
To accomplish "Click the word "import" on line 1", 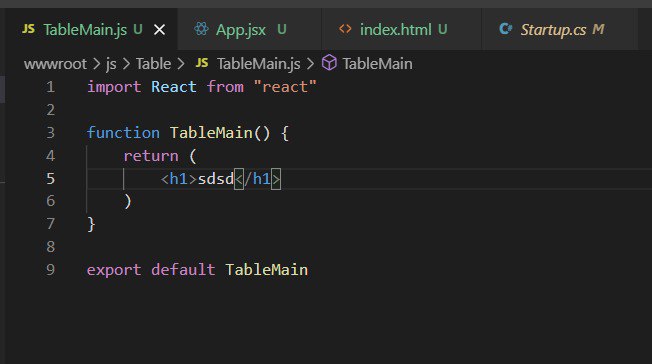I will point(114,87).
